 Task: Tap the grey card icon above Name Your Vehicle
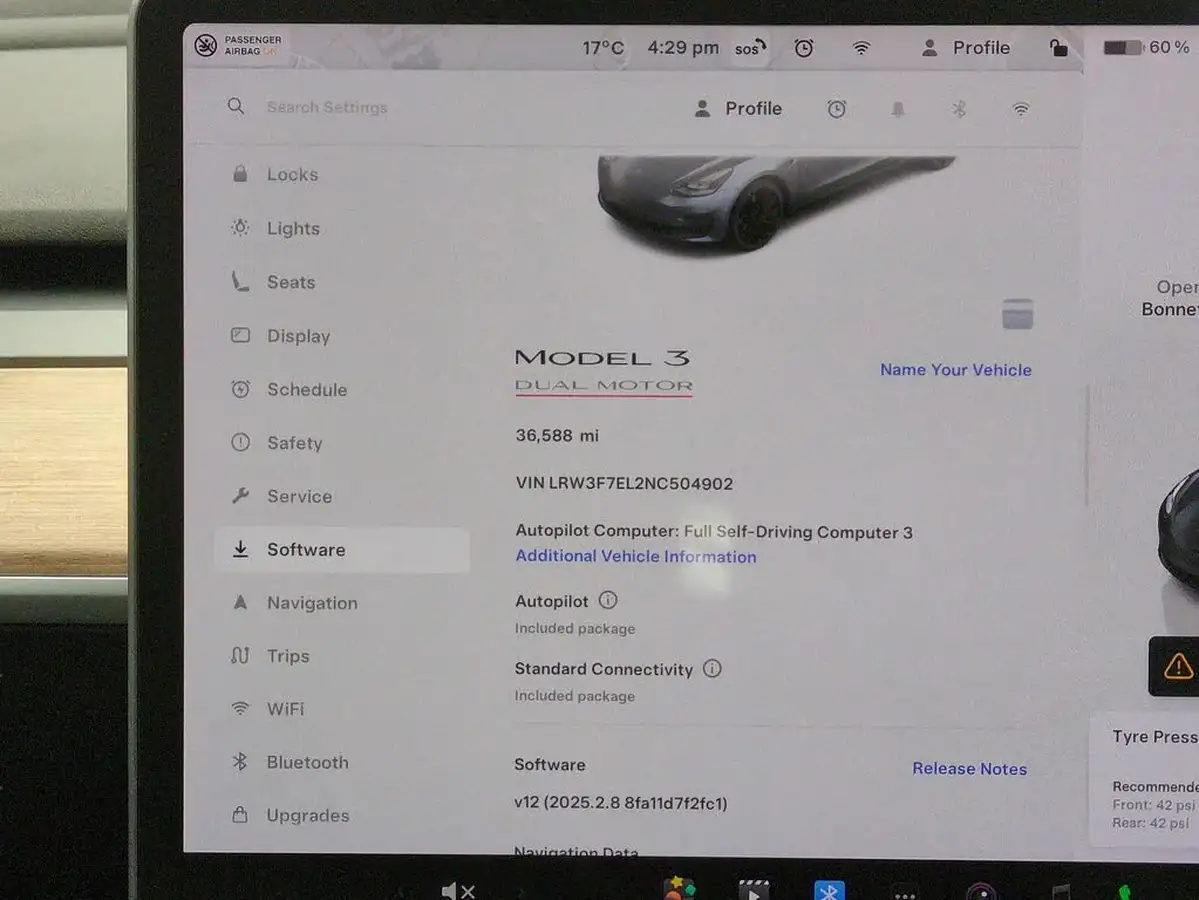[1017, 314]
